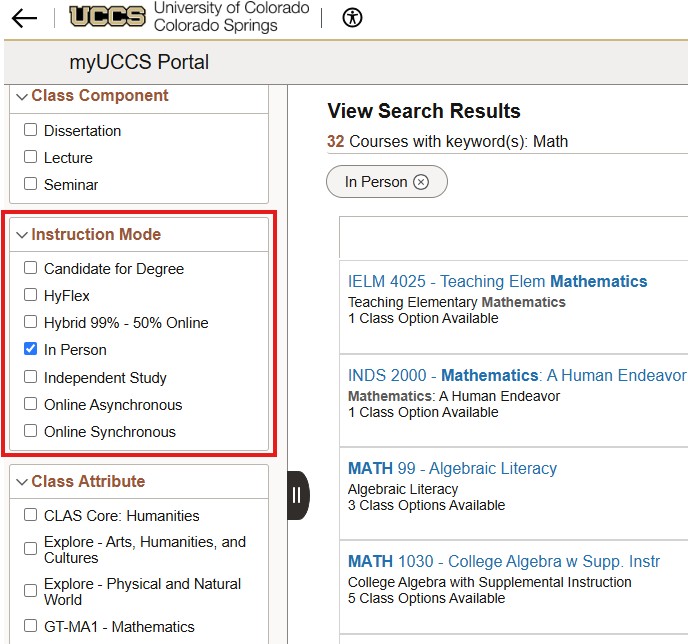Collapse the Instruction Mode section
The image size is (688, 644).
coord(22,235)
